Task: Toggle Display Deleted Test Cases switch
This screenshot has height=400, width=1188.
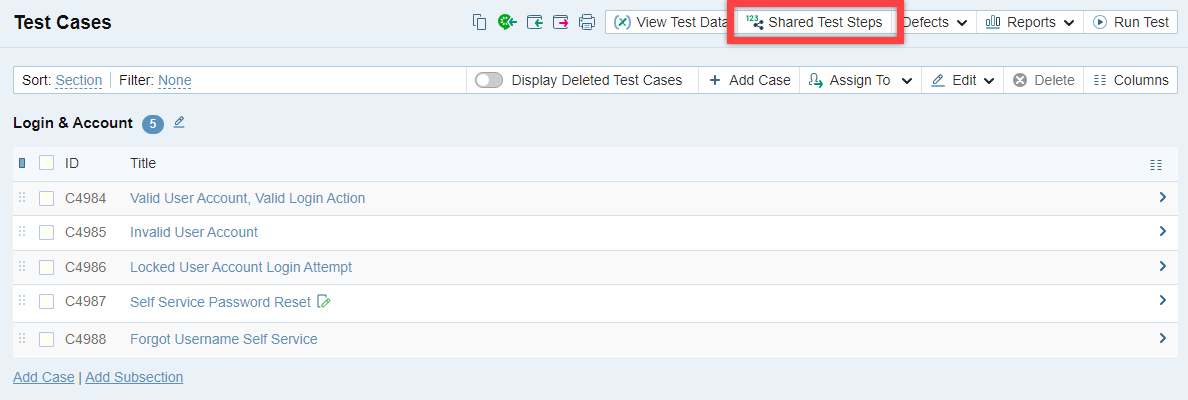Action: coord(489,80)
